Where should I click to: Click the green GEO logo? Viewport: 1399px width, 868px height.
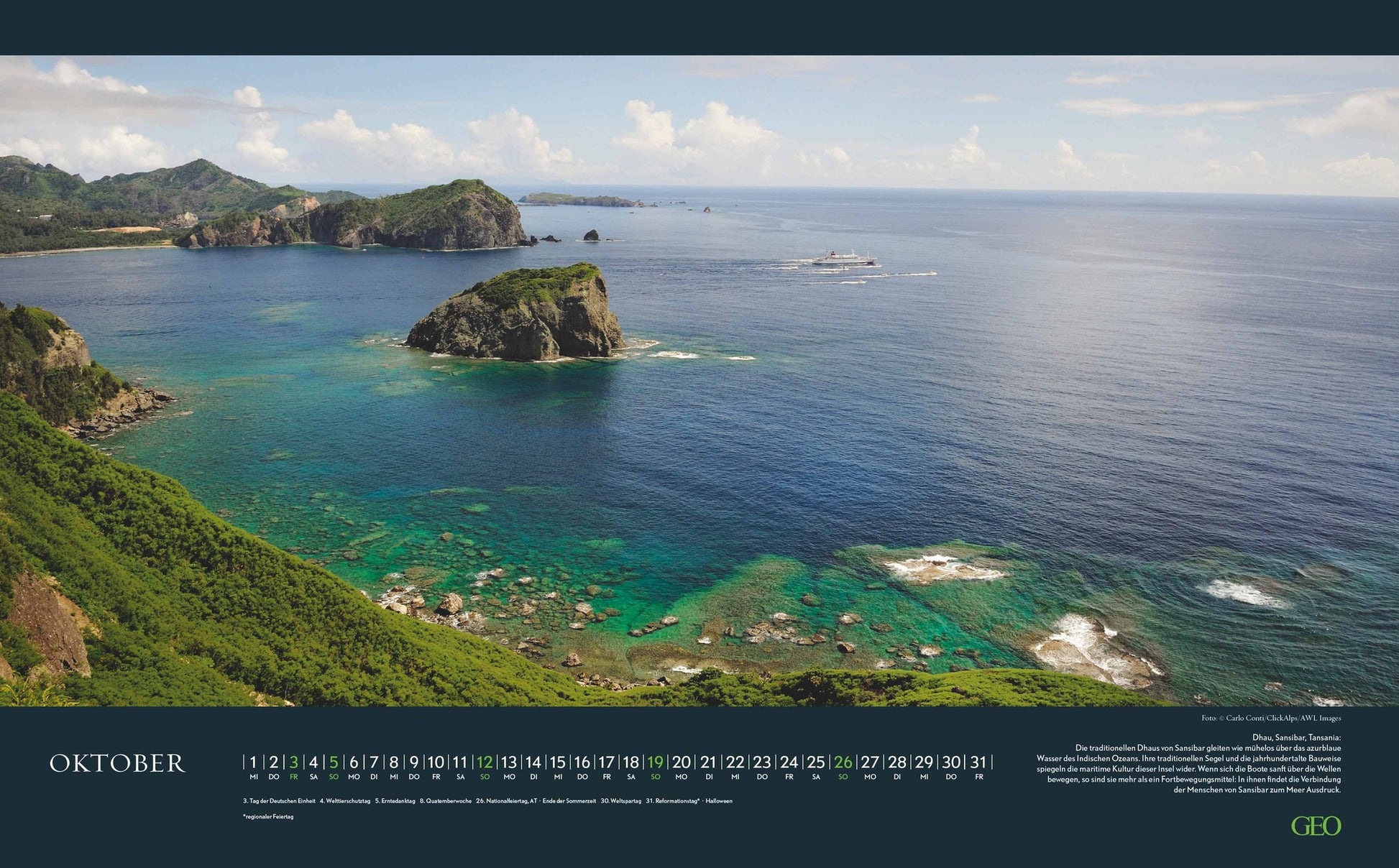1316,826
